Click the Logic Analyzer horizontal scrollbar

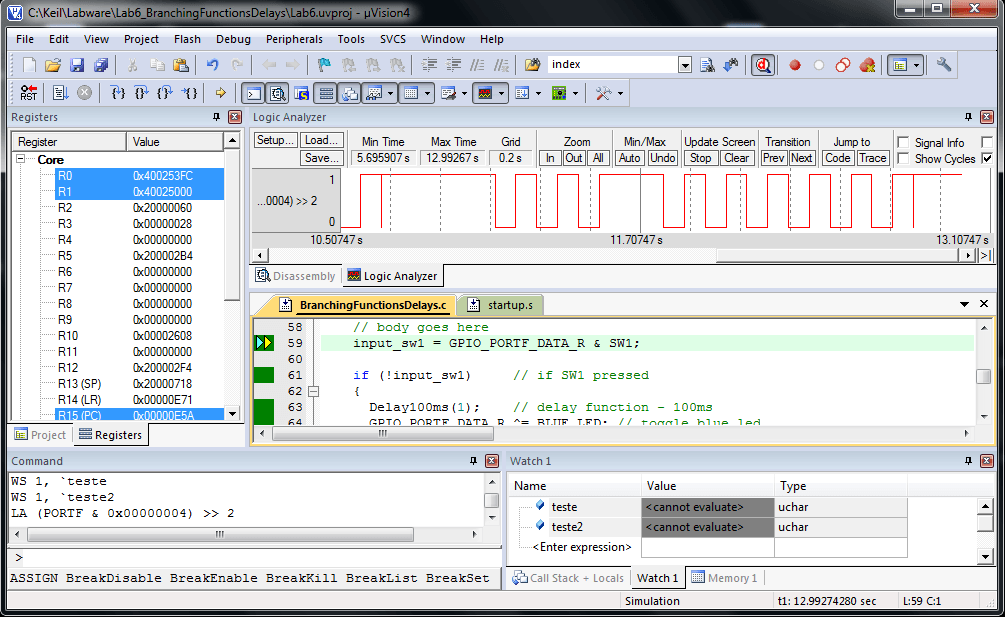pos(615,255)
